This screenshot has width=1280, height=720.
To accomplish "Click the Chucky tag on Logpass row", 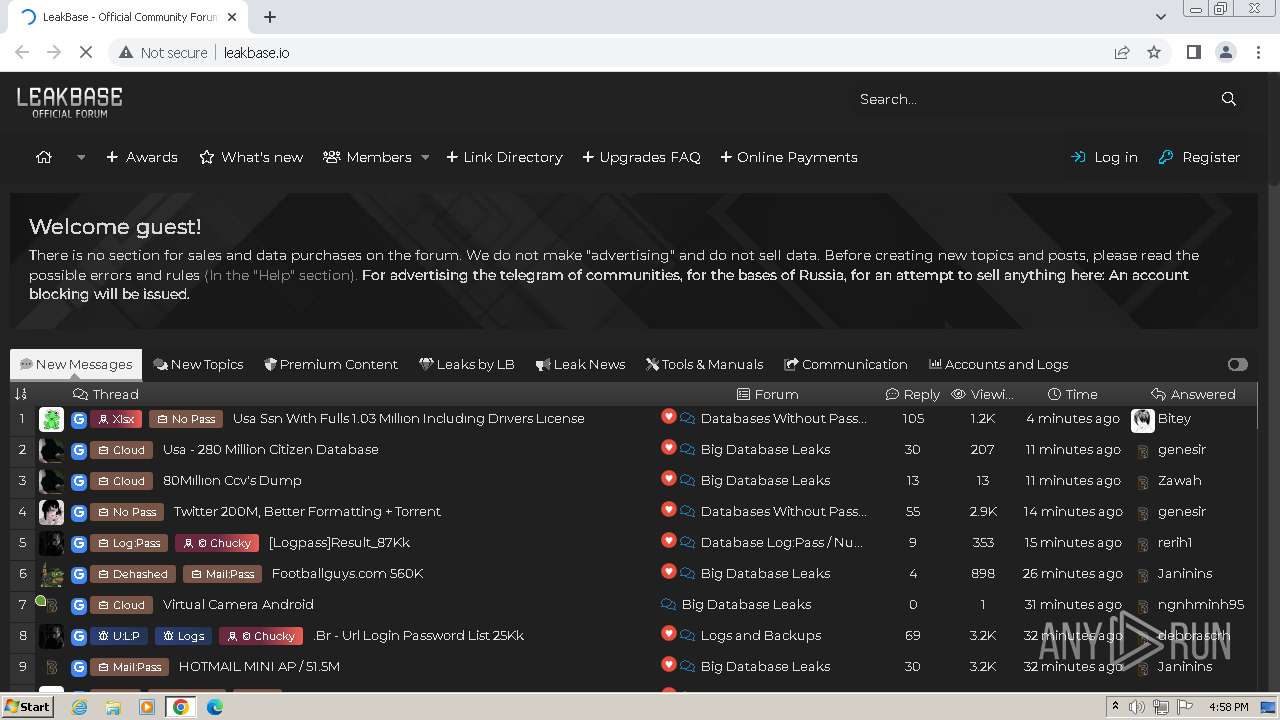I will (217, 543).
